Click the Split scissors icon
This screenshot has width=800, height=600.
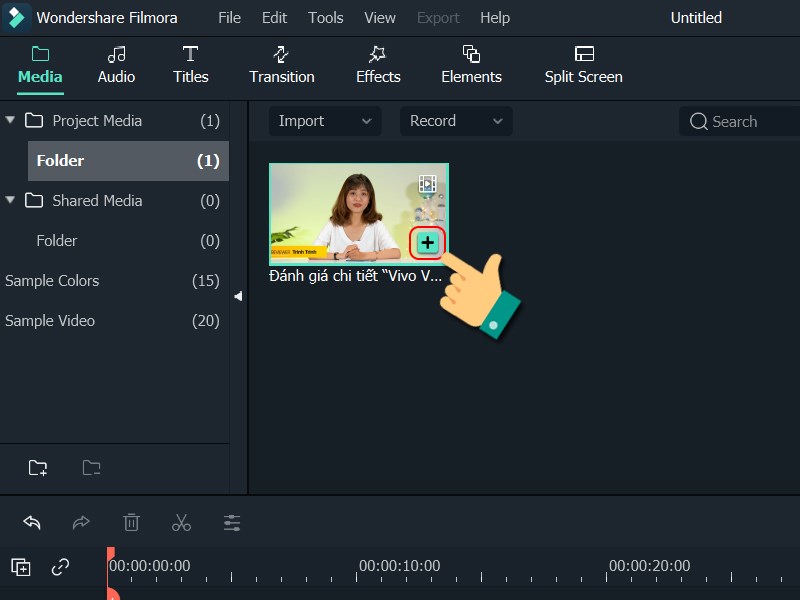pos(181,522)
